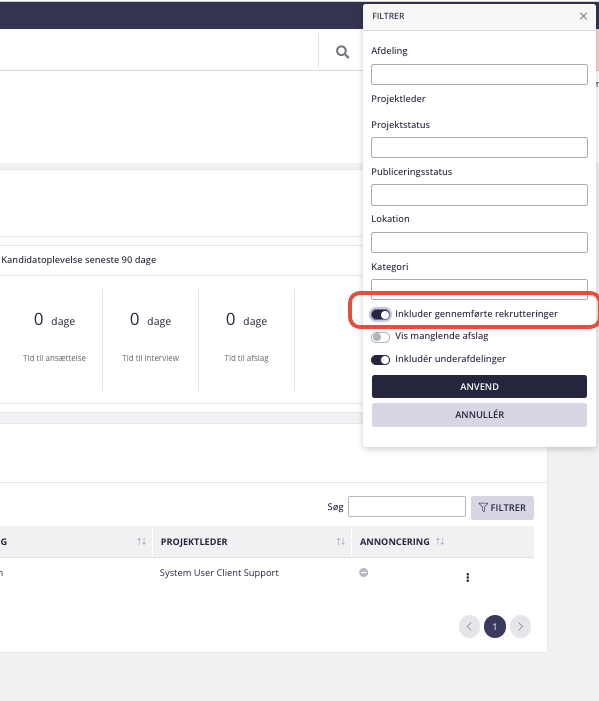The image size is (599, 701).
Task: Enable the Vis manglende afslag toggle
Action: [380, 337]
